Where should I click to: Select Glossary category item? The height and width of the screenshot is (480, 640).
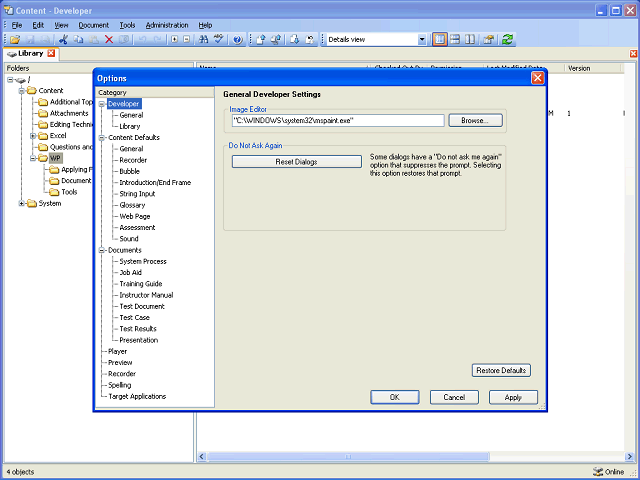[x=132, y=205]
